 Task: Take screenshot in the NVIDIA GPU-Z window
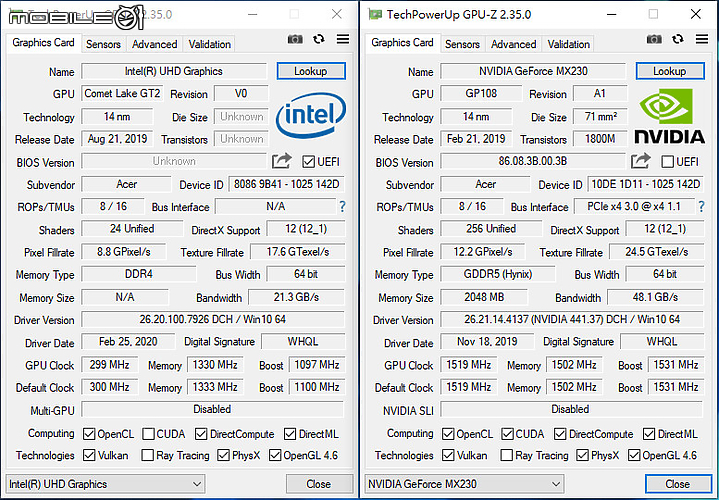coord(654,39)
